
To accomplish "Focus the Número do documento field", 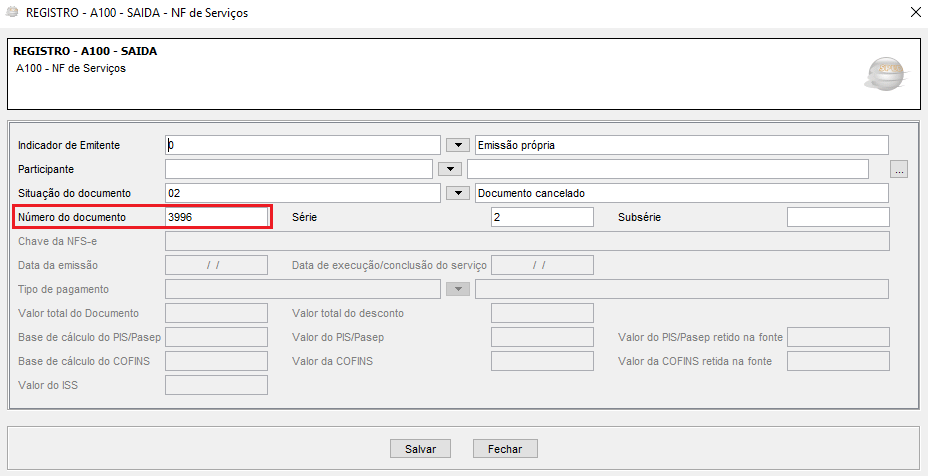I will coord(217,217).
